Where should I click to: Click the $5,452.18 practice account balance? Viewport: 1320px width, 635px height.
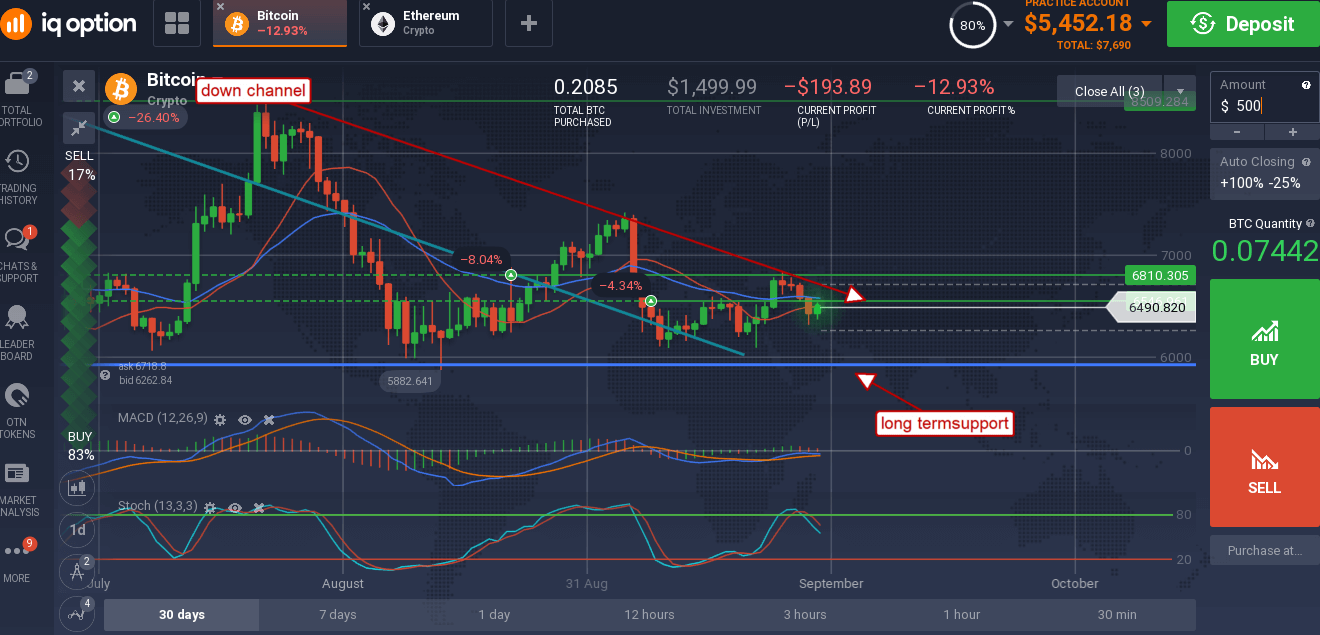tap(1078, 23)
